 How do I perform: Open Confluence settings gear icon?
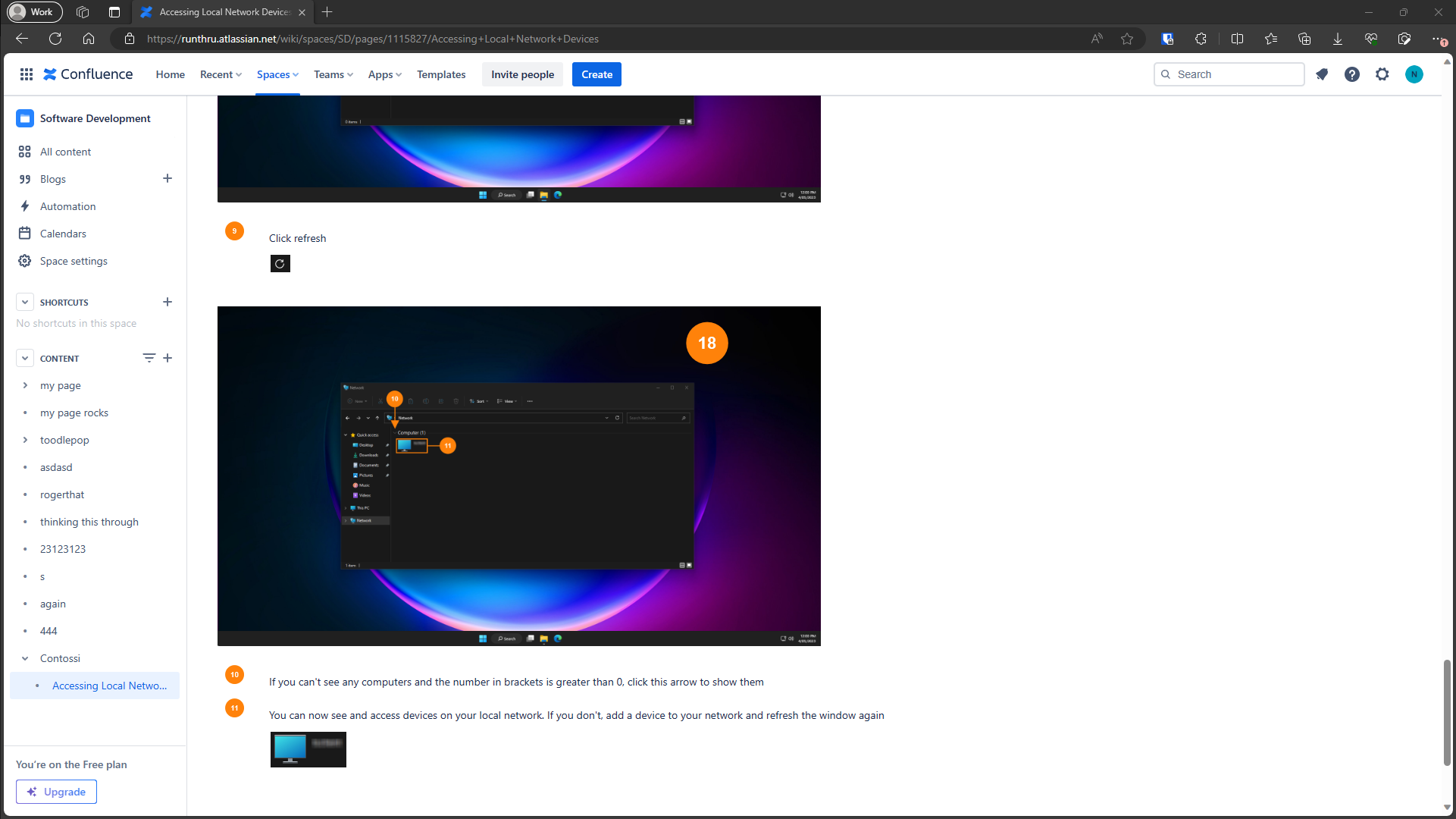tap(1382, 74)
